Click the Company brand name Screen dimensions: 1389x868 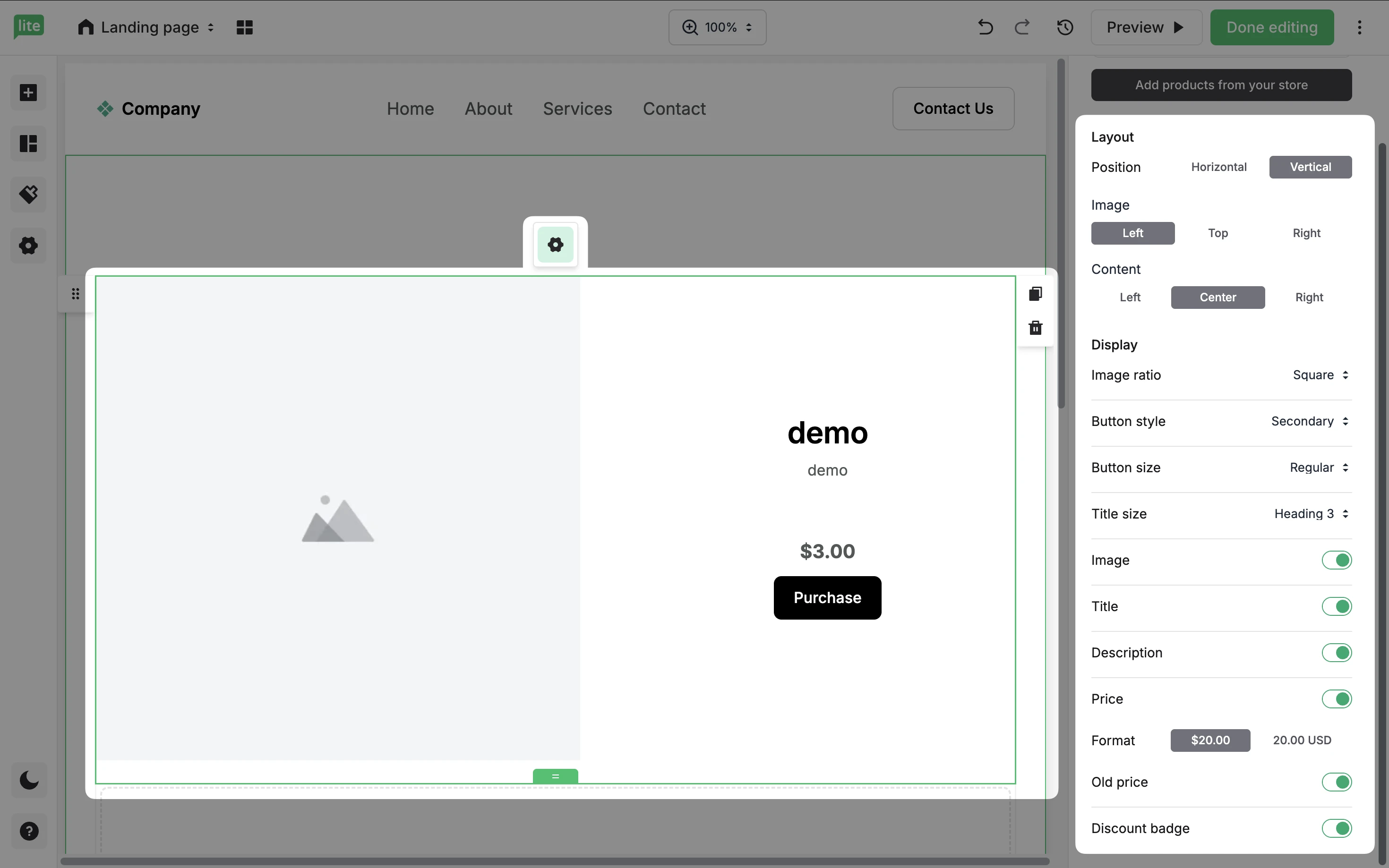pos(161,109)
